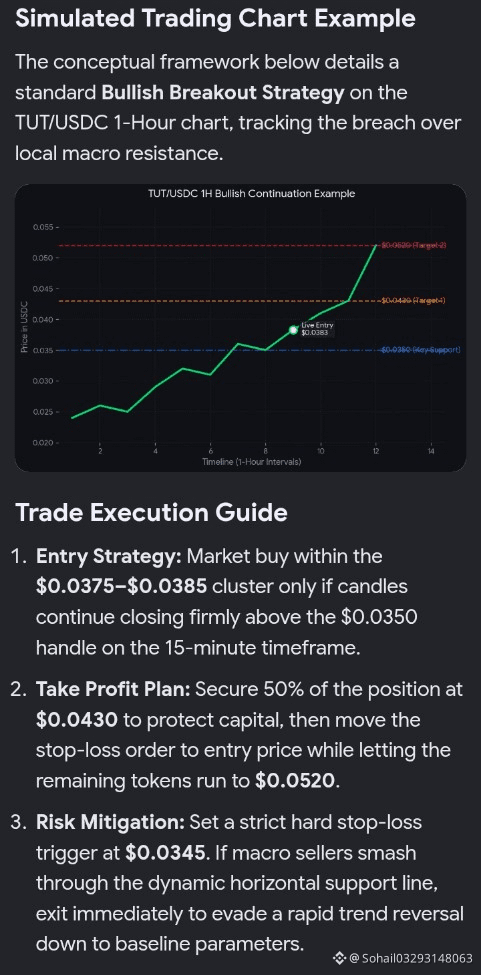Select the bold $0.0430 take-profit price
This screenshot has width=481, height=975.
pos(77,720)
